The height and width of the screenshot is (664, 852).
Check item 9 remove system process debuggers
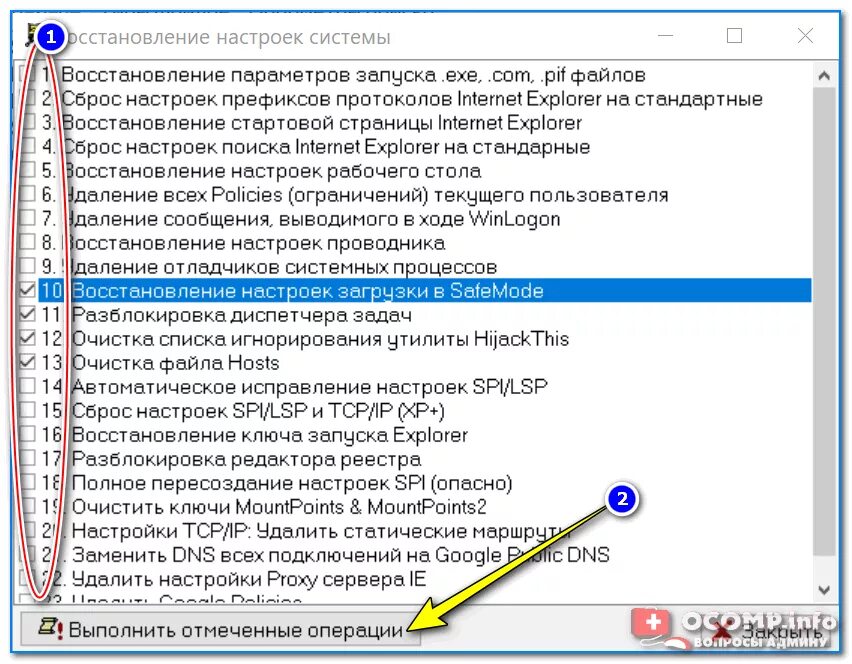(x=27, y=266)
